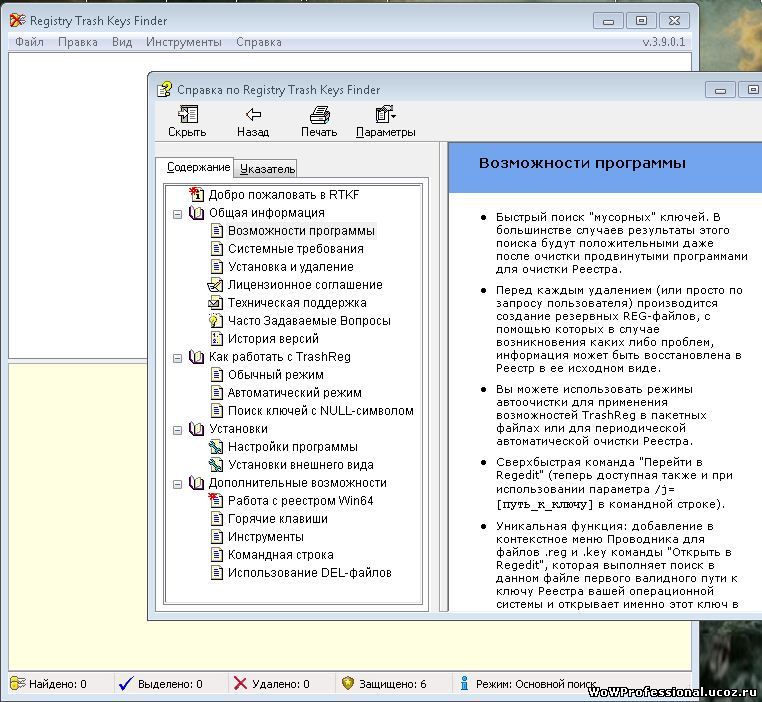The image size is (762, 702).
Task: Click the blue checkmark icon beside Выделено
Action: (126, 684)
